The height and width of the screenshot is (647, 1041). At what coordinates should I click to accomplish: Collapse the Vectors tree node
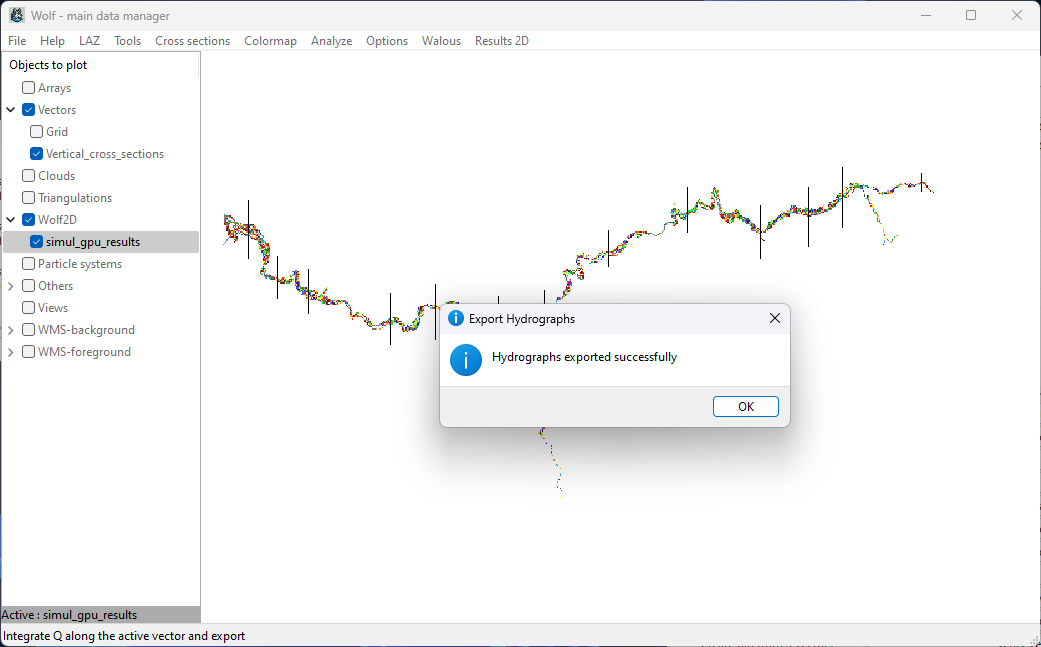click(11, 110)
